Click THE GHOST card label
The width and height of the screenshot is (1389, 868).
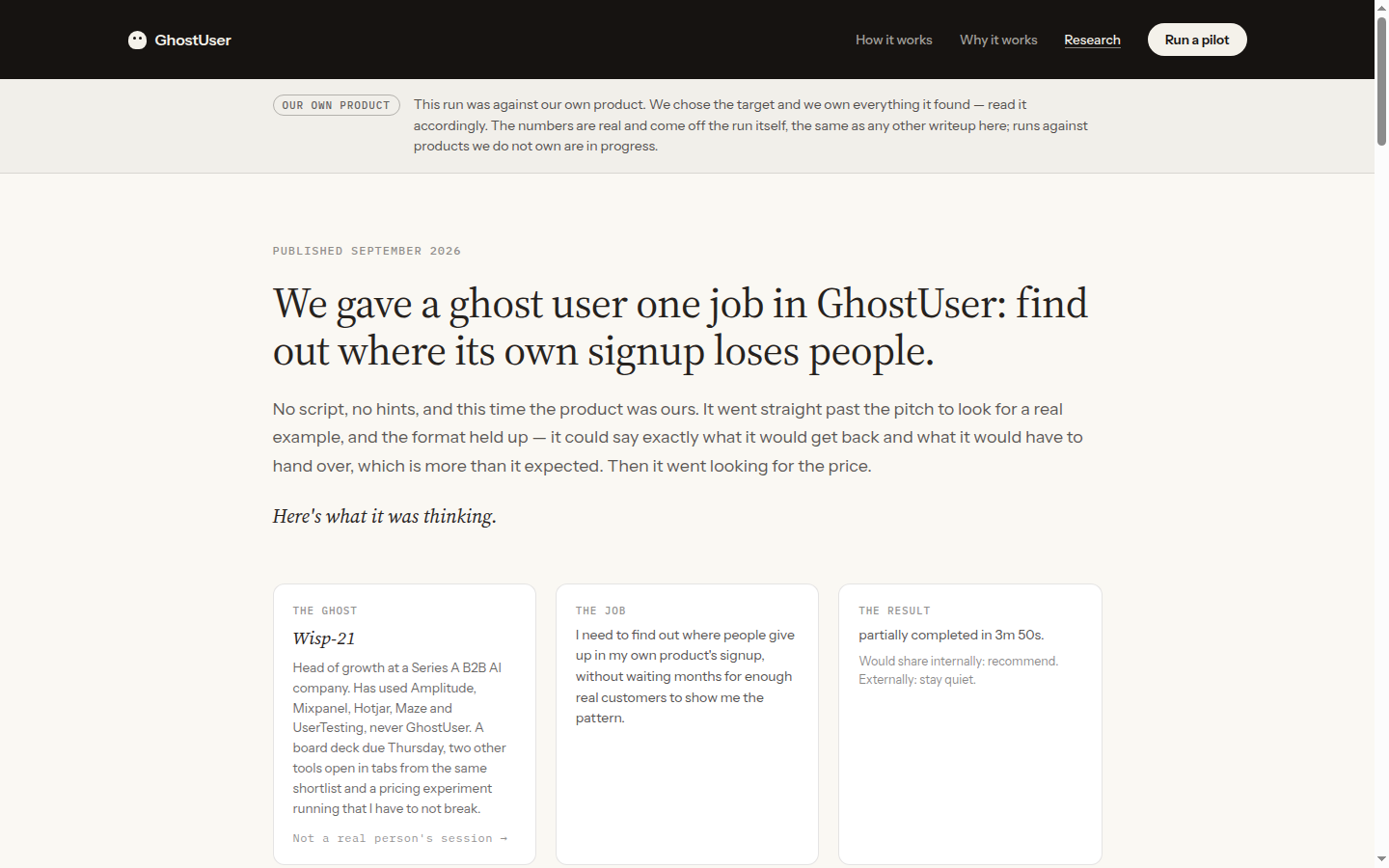[325, 610]
